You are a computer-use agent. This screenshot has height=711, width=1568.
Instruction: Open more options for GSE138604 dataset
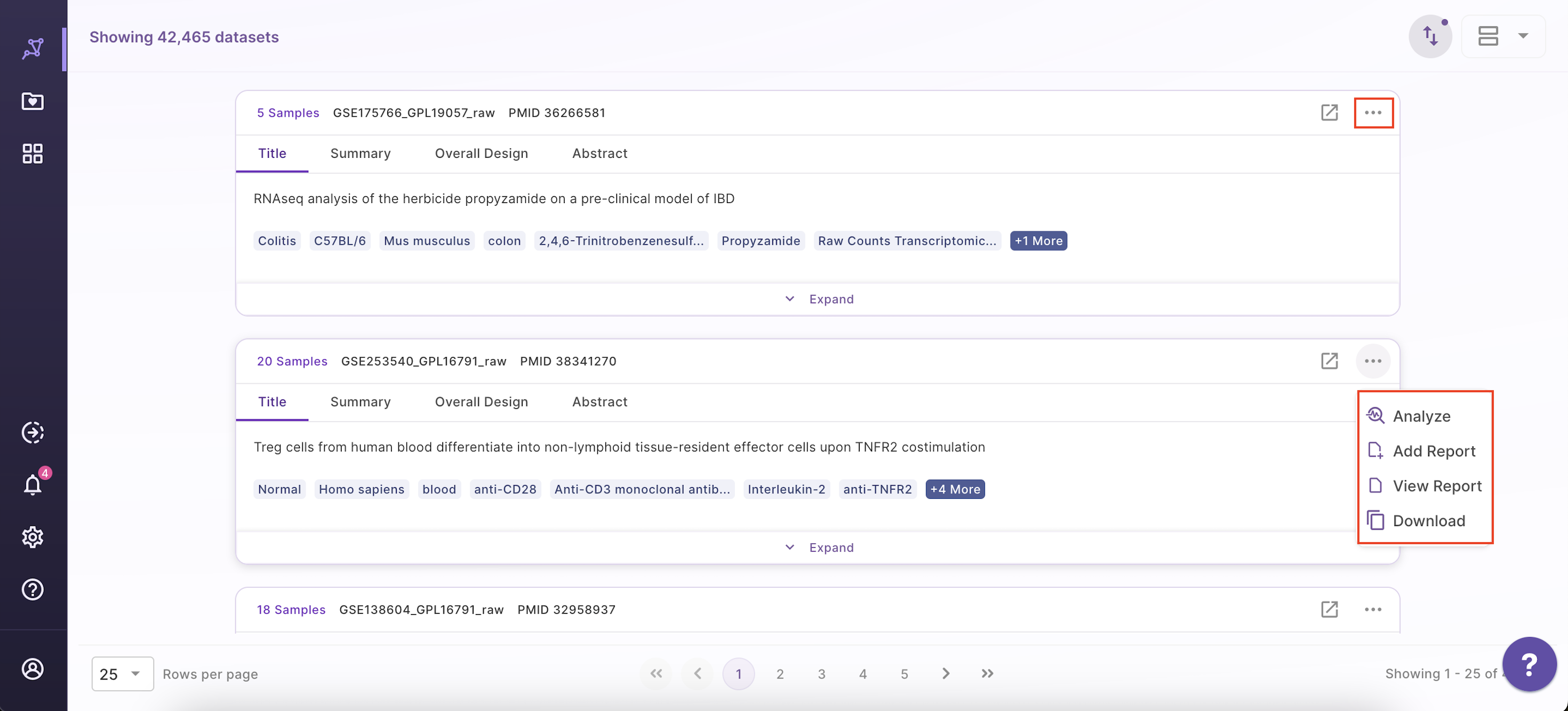[x=1373, y=609]
